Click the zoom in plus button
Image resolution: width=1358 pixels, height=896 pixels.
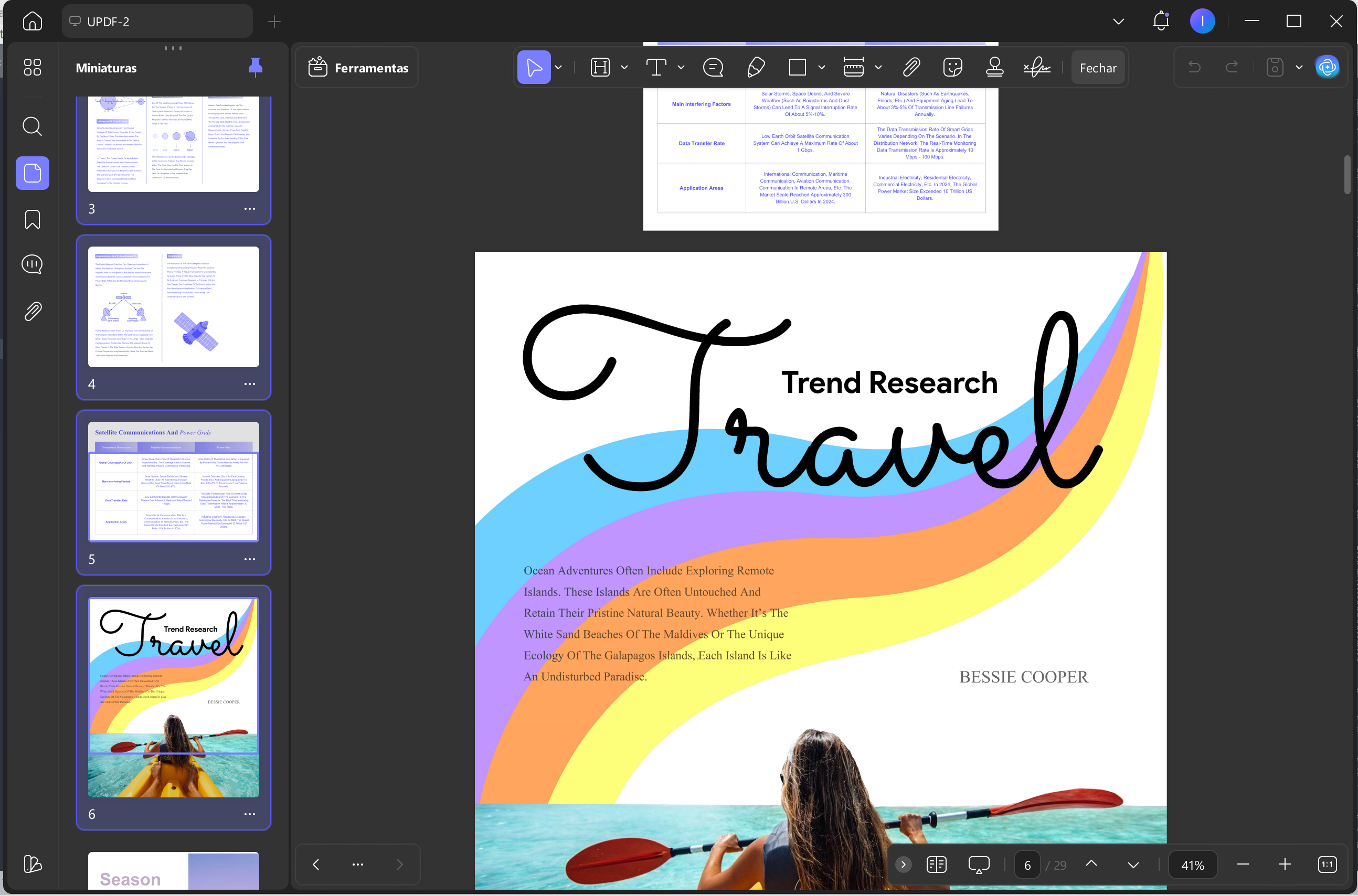tap(1285, 865)
